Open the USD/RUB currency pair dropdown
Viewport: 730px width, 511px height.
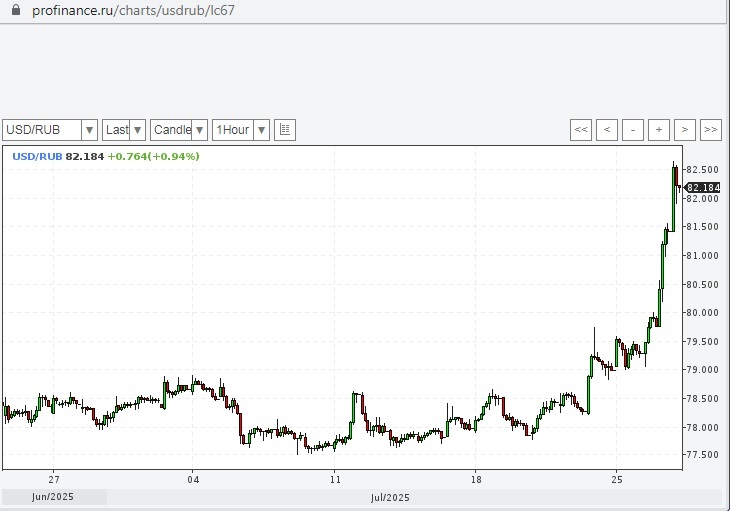(50, 130)
